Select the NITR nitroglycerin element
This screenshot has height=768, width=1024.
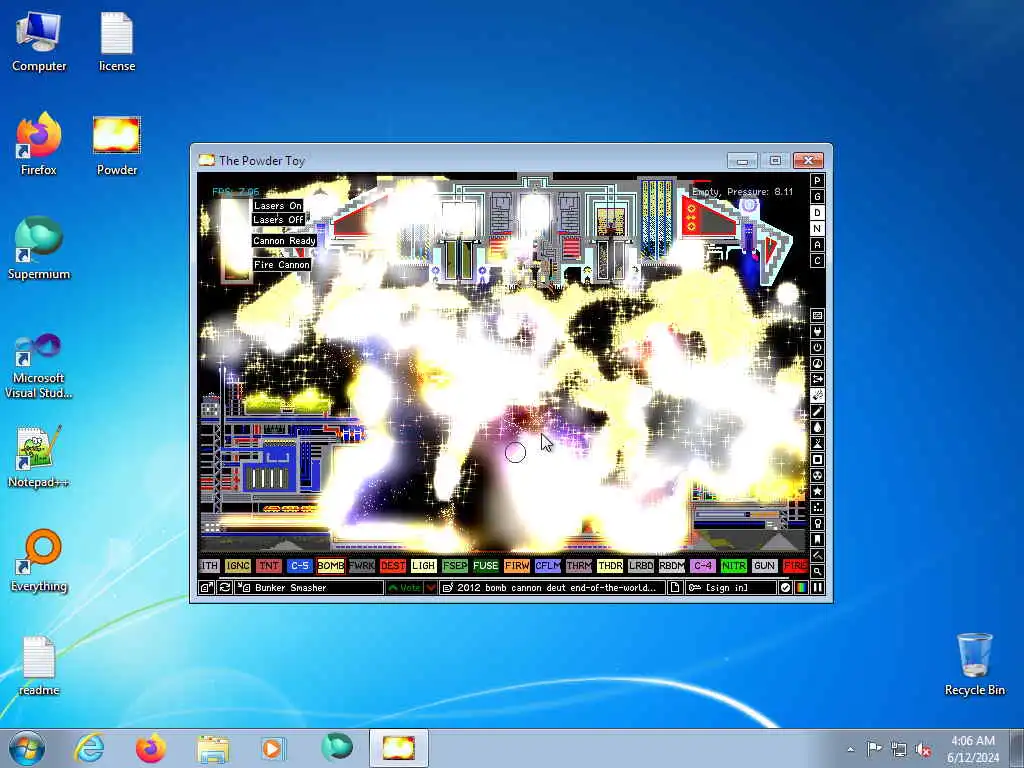[x=733, y=566]
